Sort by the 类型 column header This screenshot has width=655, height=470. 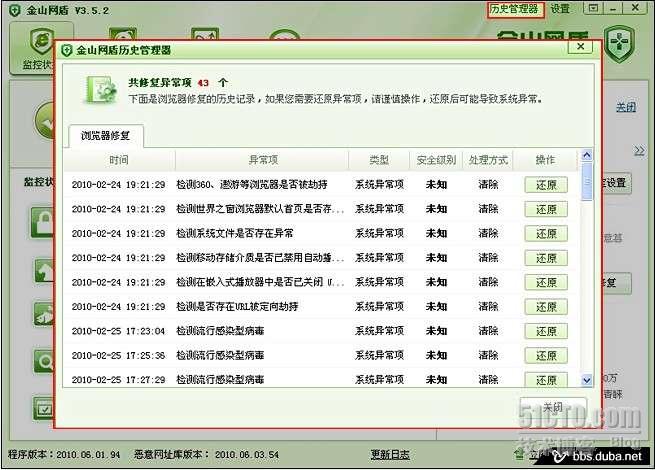379,160
